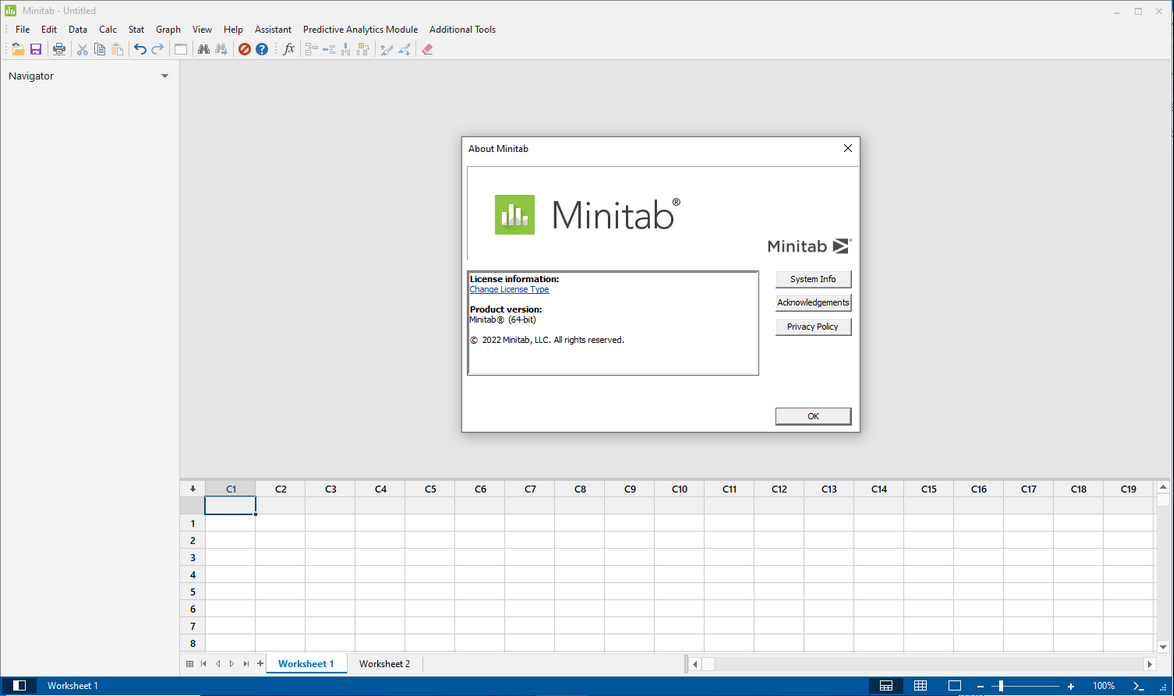Select row 4 header in worksheet
Image resolution: width=1174 pixels, height=696 pixels.
[192, 575]
